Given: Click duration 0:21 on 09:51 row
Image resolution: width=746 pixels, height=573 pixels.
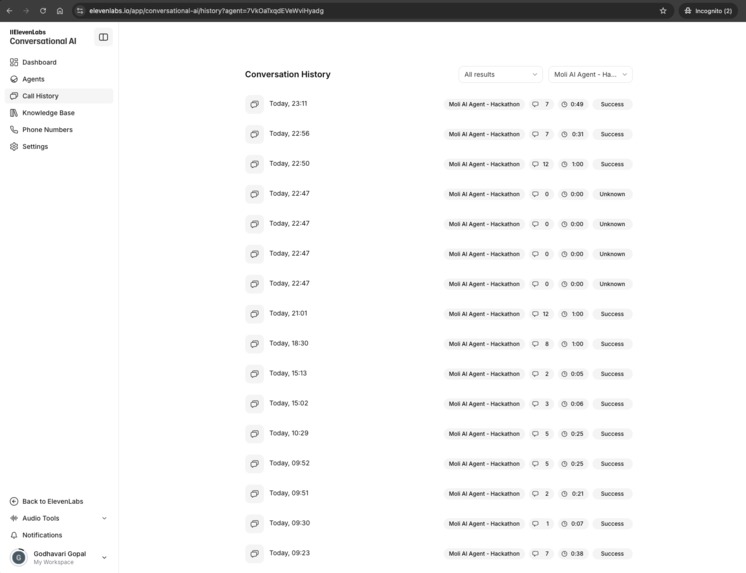Looking at the screenshot, I should pyautogui.click(x=573, y=494).
